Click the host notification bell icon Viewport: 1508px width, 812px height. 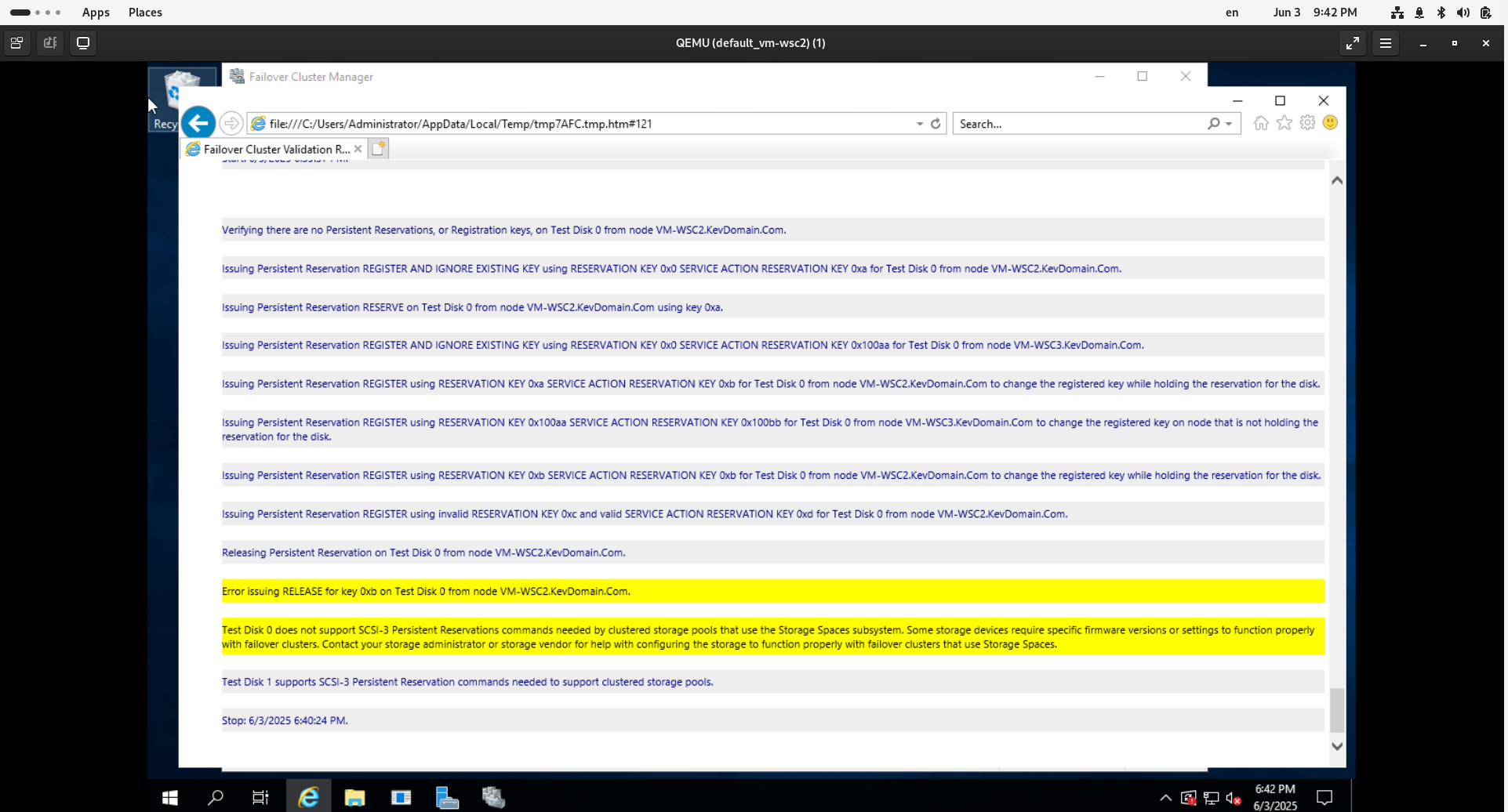[1419, 13]
